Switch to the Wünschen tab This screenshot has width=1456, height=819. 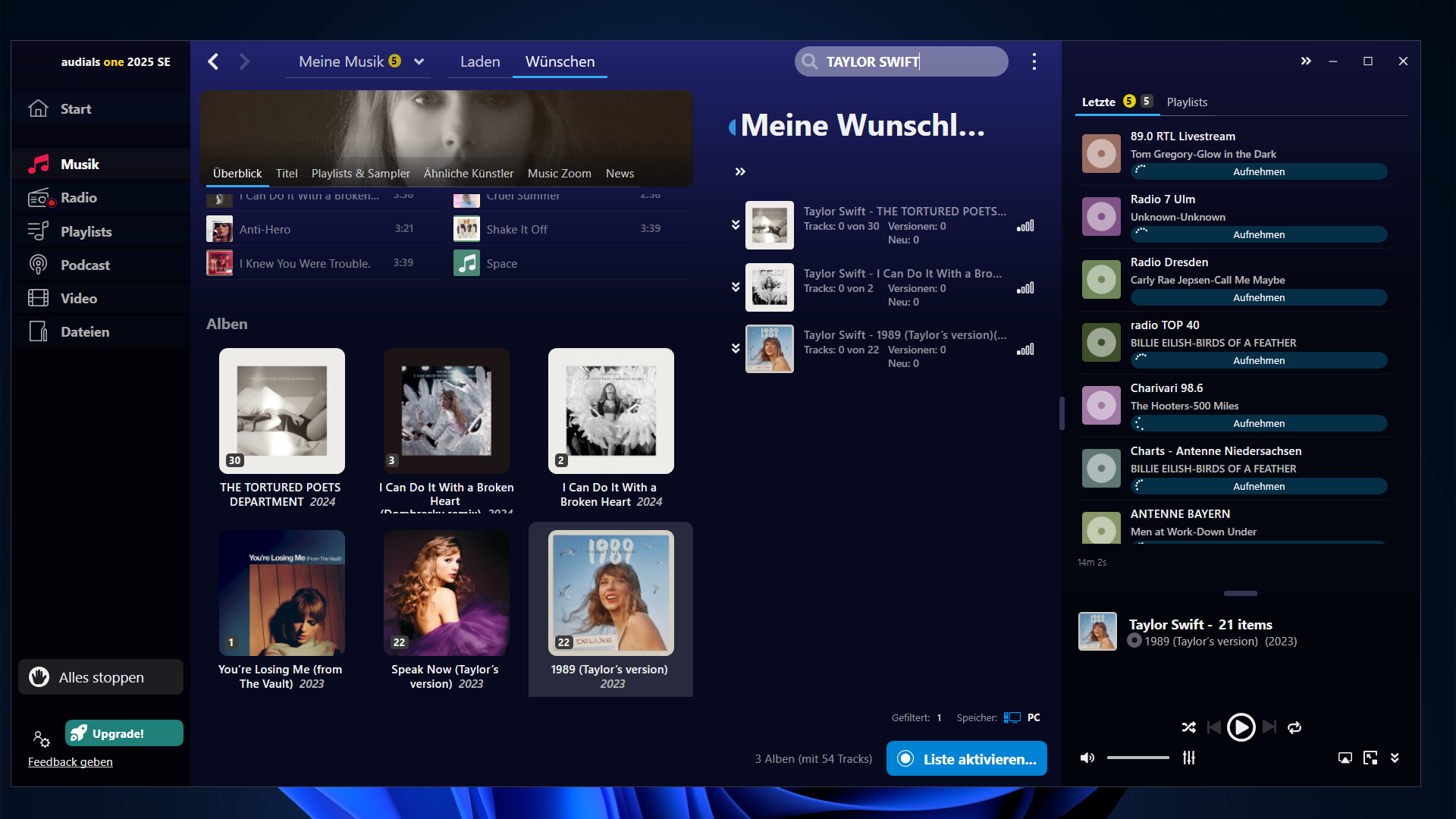click(560, 62)
